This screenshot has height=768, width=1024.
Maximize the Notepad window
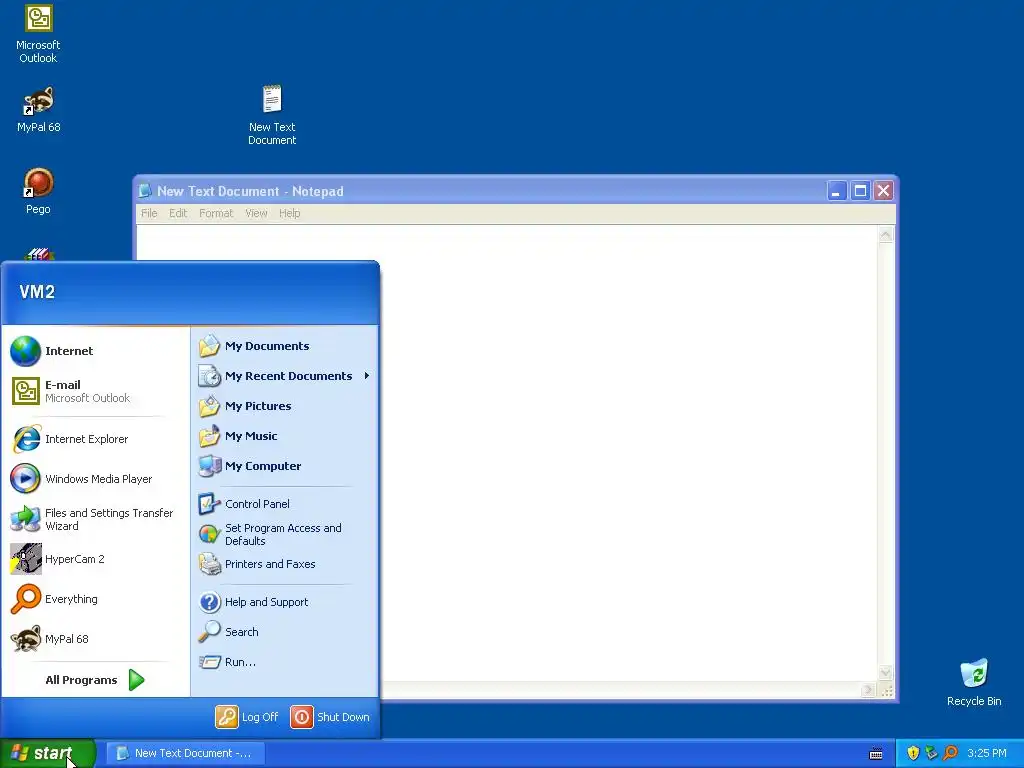[860, 191]
